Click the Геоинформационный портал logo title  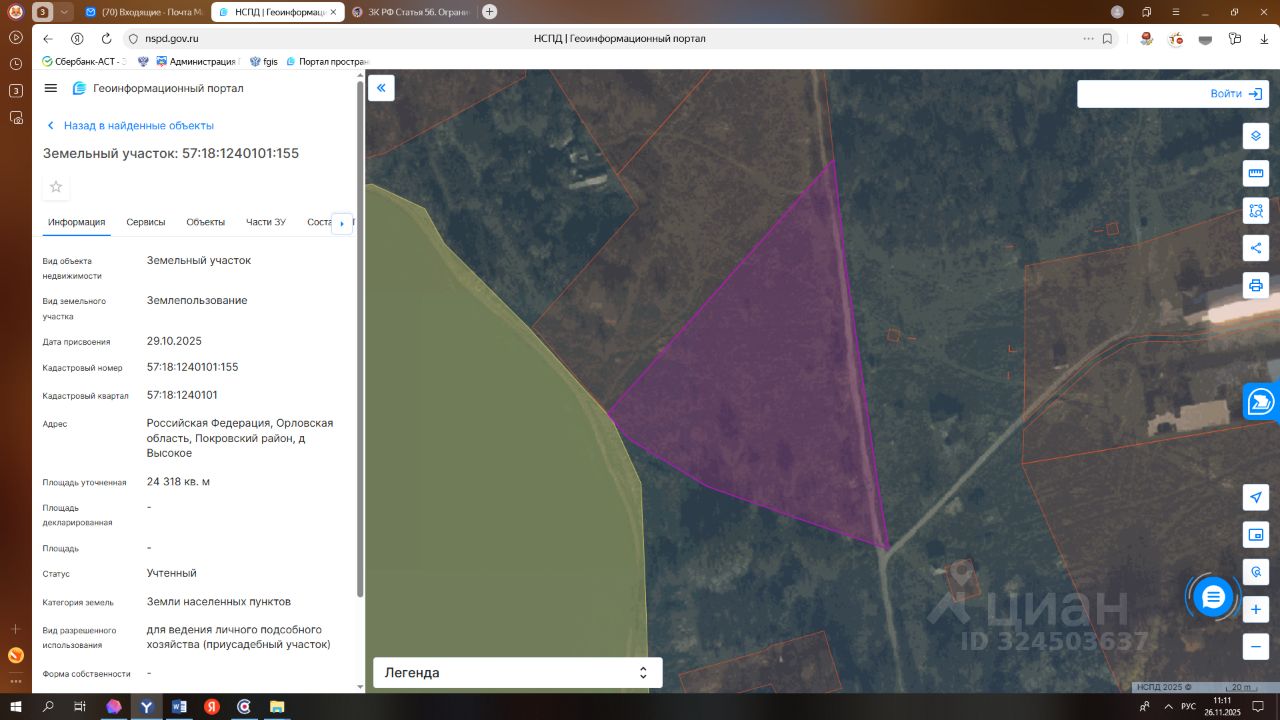click(158, 88)
